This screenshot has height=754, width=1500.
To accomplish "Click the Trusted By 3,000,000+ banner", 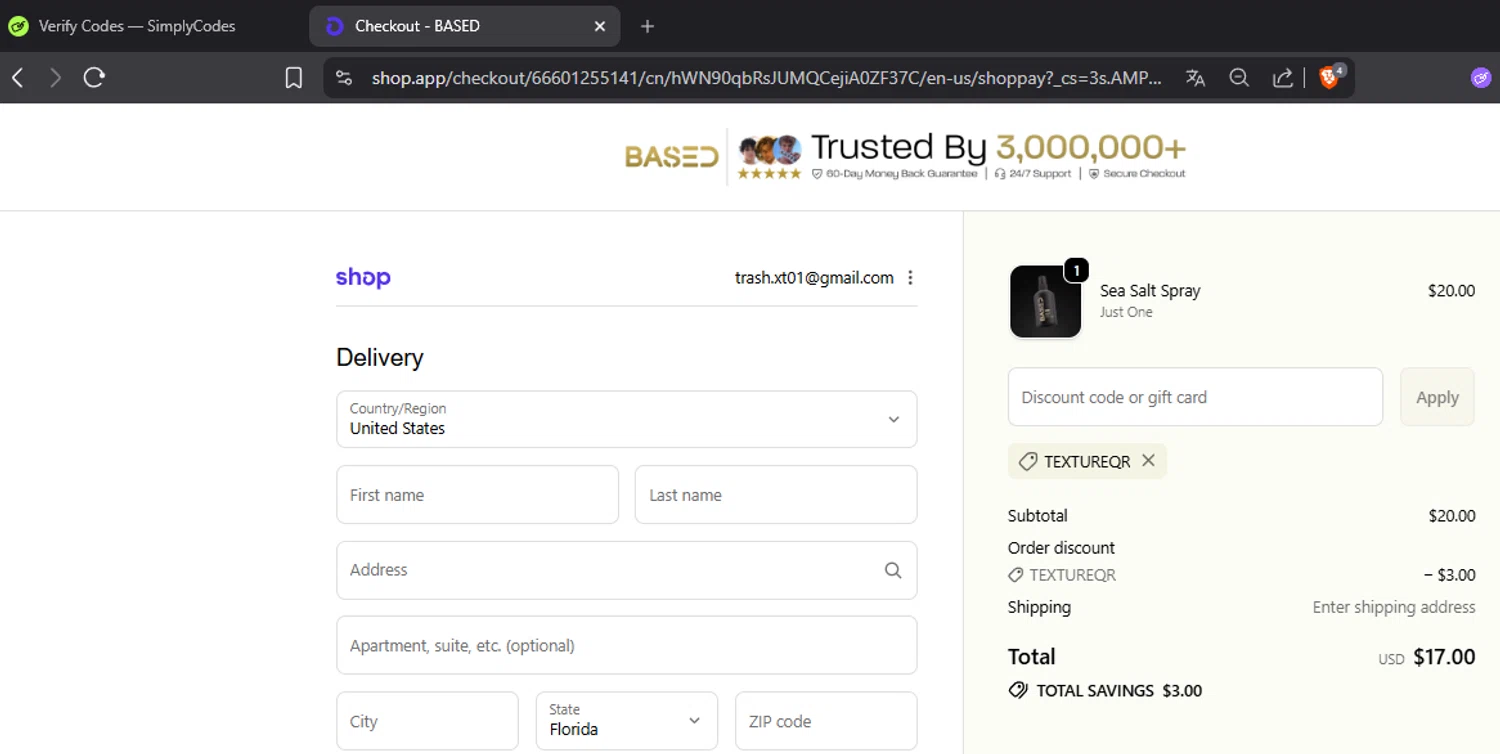I will 998,148.
